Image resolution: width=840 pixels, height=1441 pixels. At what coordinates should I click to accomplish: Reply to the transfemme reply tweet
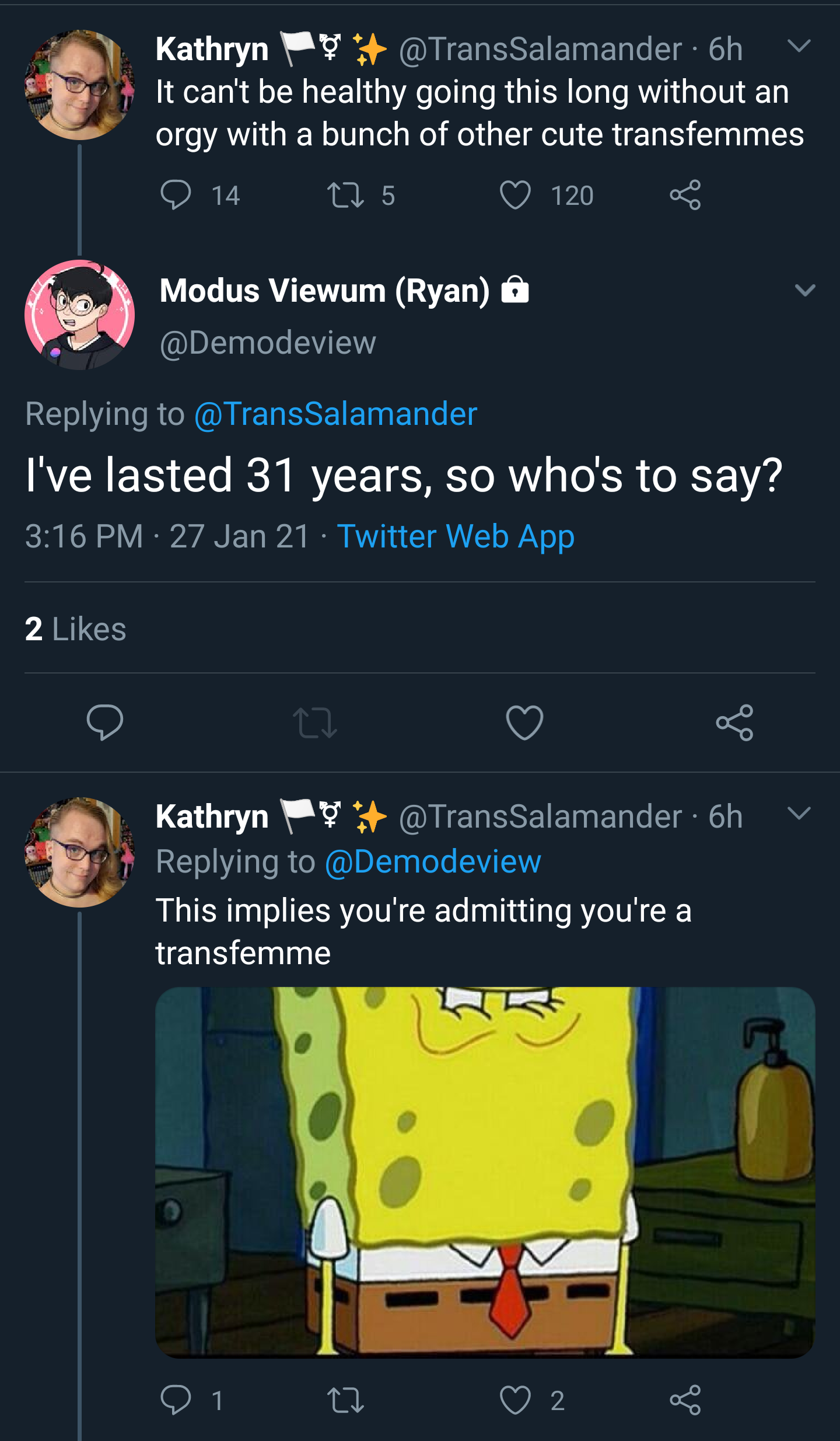175,1400
